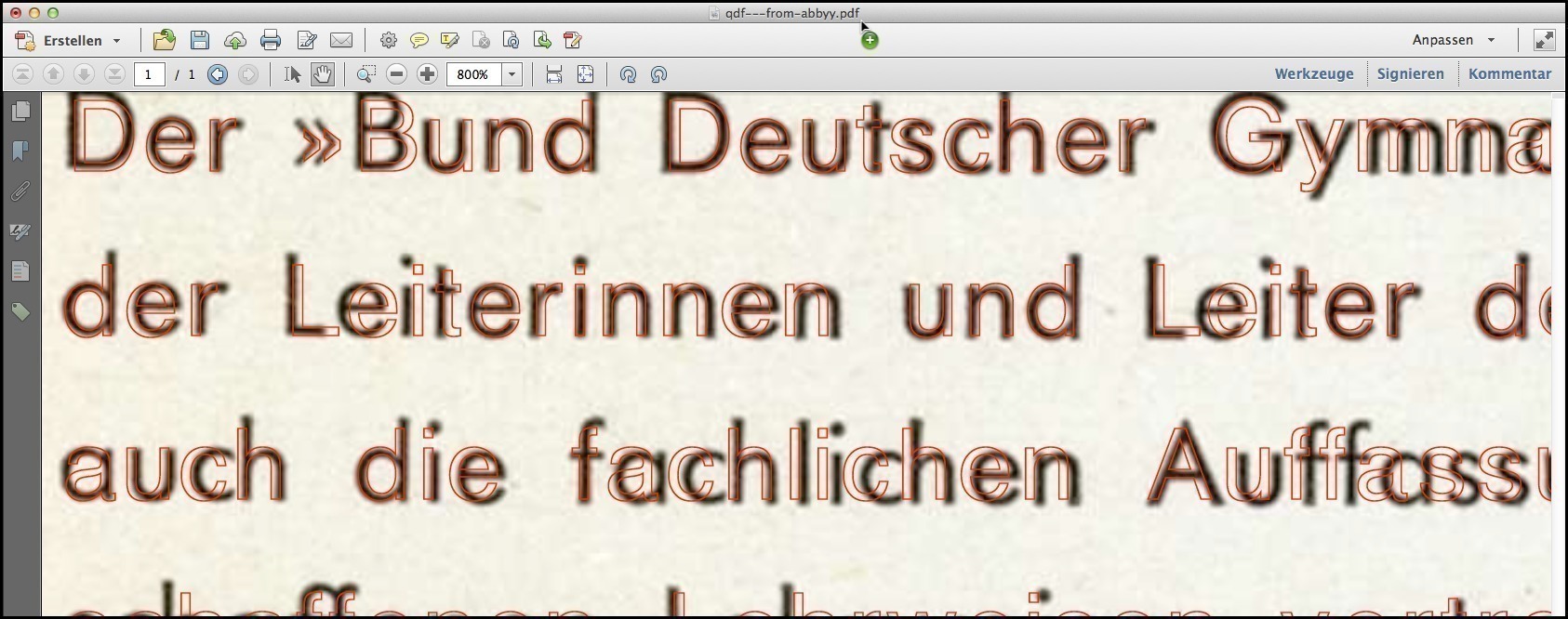
Task: Open the Signieren pane
Action: tap(1411, 74)
